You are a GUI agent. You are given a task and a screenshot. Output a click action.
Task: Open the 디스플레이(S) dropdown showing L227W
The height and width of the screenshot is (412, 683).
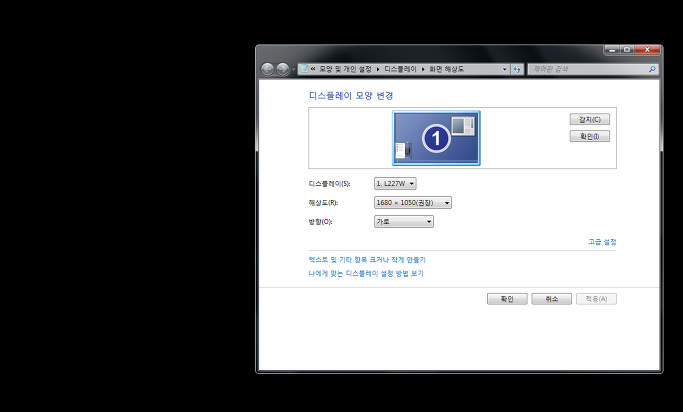pyautogui.click(x=395, y=184)
